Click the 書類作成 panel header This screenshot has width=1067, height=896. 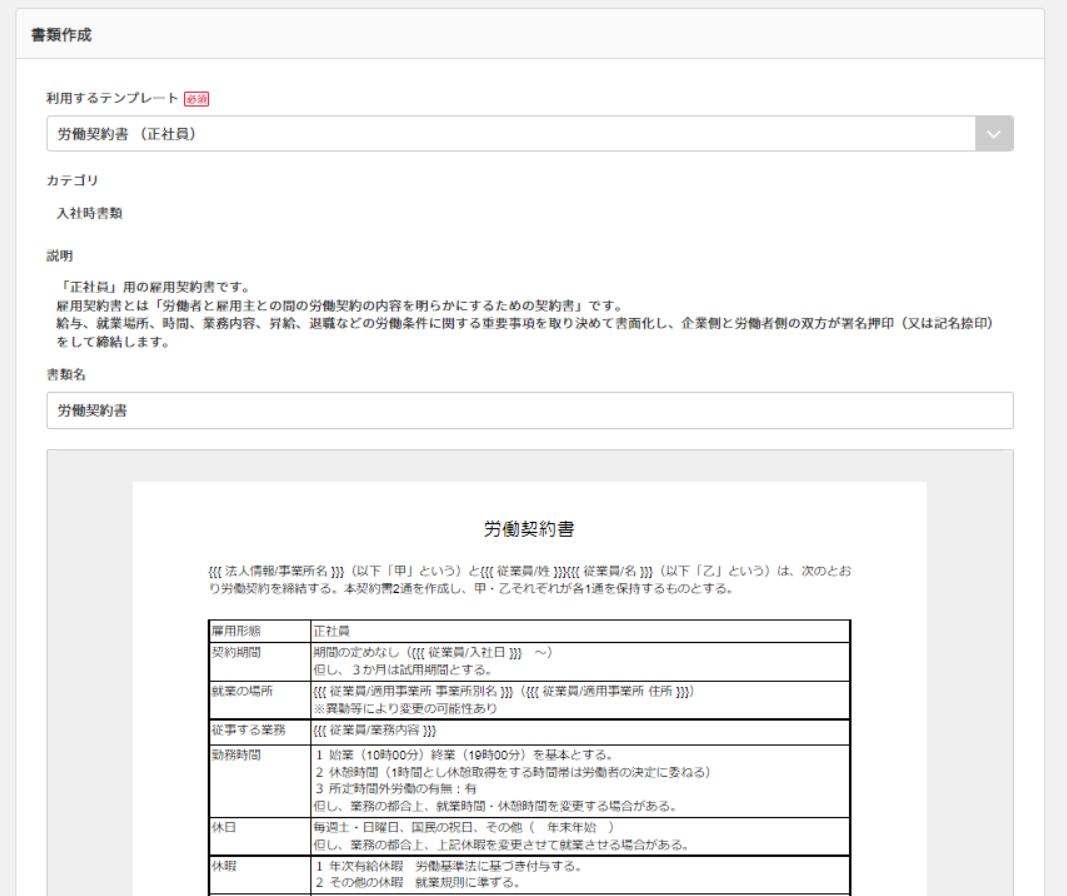[529, 34]
